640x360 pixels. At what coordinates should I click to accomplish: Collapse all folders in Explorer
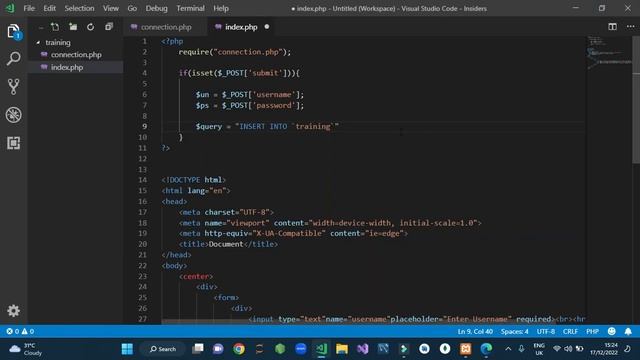click(x=109, y=27)
